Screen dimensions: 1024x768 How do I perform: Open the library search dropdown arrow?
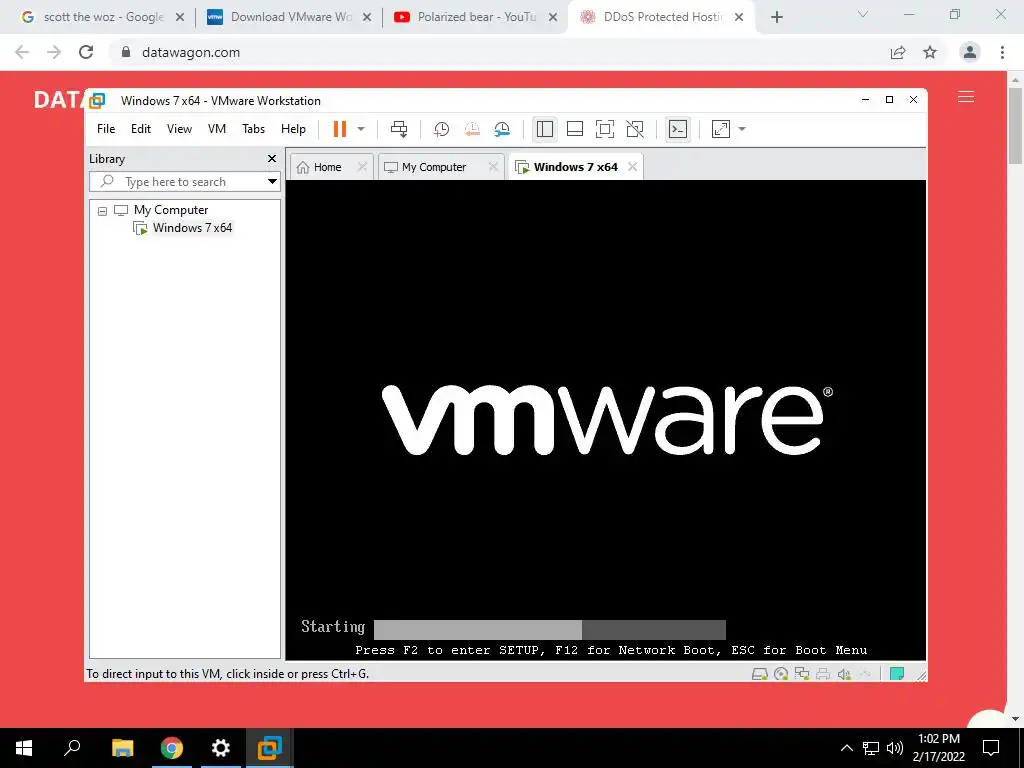272,182
